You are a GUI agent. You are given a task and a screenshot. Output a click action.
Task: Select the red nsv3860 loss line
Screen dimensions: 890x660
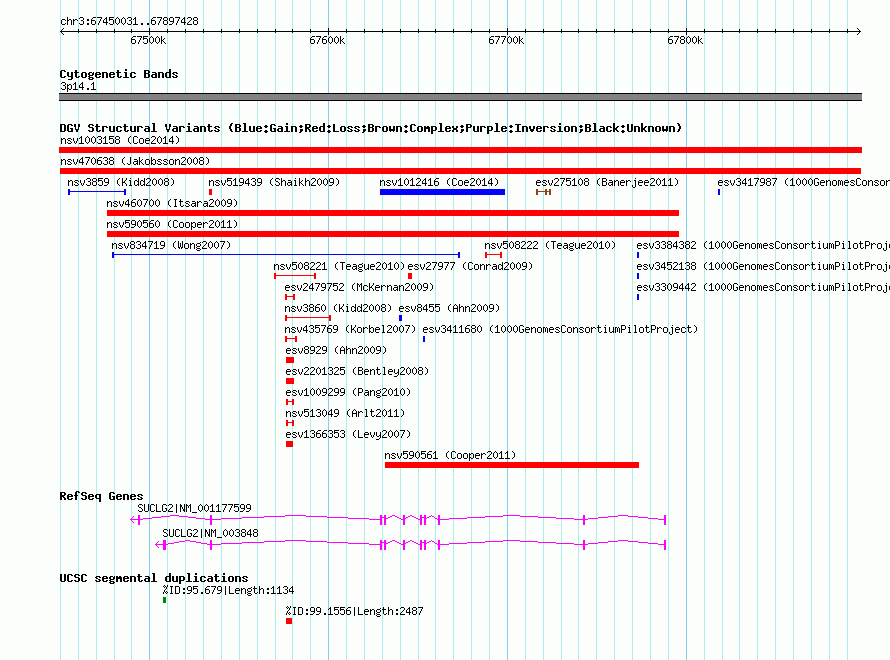click(x=308, y=318)
